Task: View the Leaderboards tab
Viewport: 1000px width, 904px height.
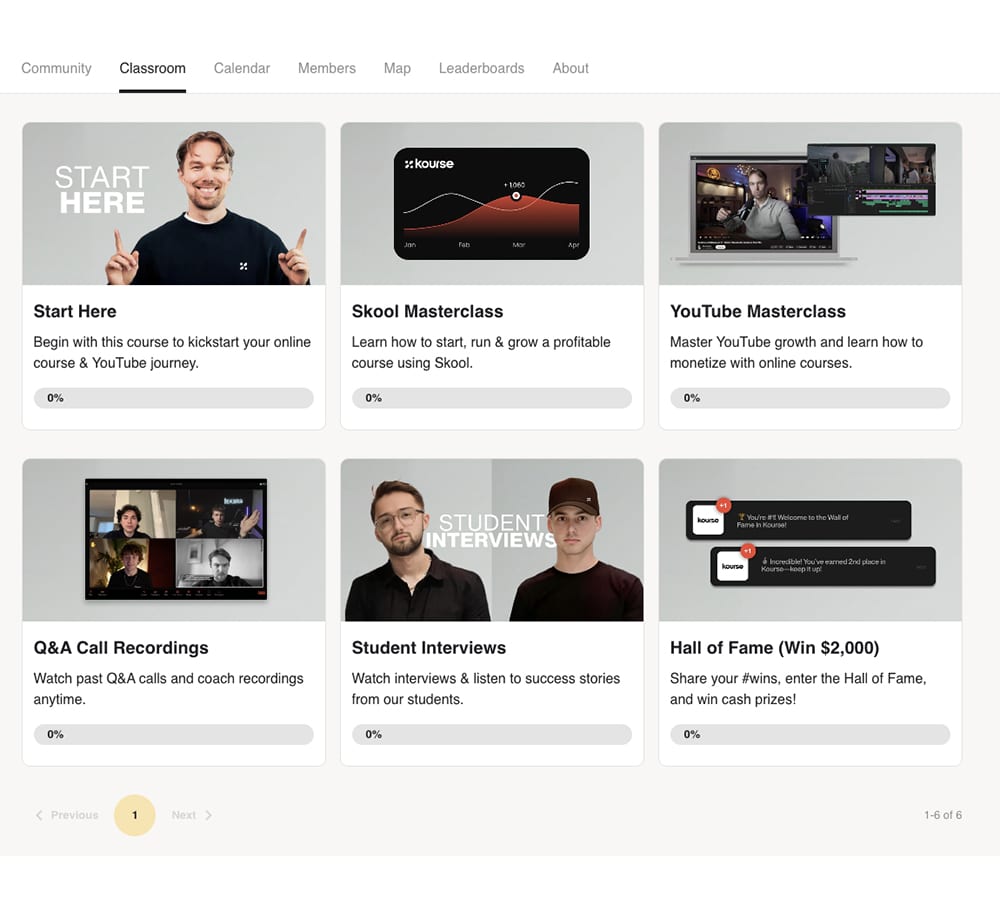Action: [x=482, y=68]
